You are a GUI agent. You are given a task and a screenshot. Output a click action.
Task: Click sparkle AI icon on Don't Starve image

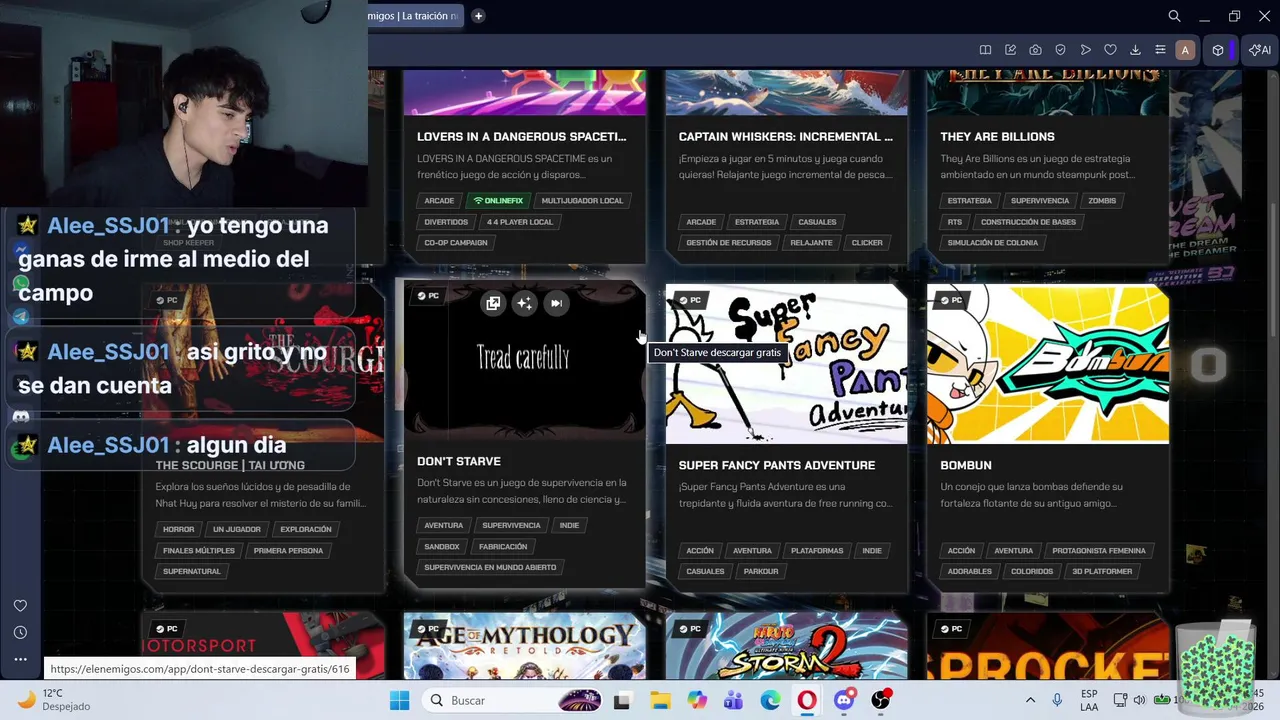click(524, 303)
